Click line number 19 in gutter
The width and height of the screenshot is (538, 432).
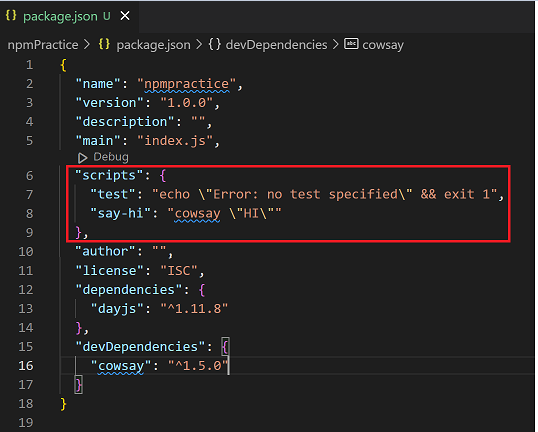[x=26, y=423]
